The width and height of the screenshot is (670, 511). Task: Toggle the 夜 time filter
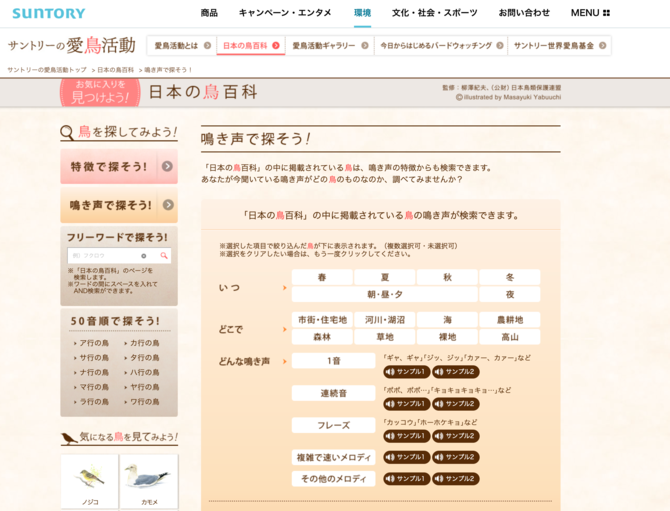coord(509,295)
